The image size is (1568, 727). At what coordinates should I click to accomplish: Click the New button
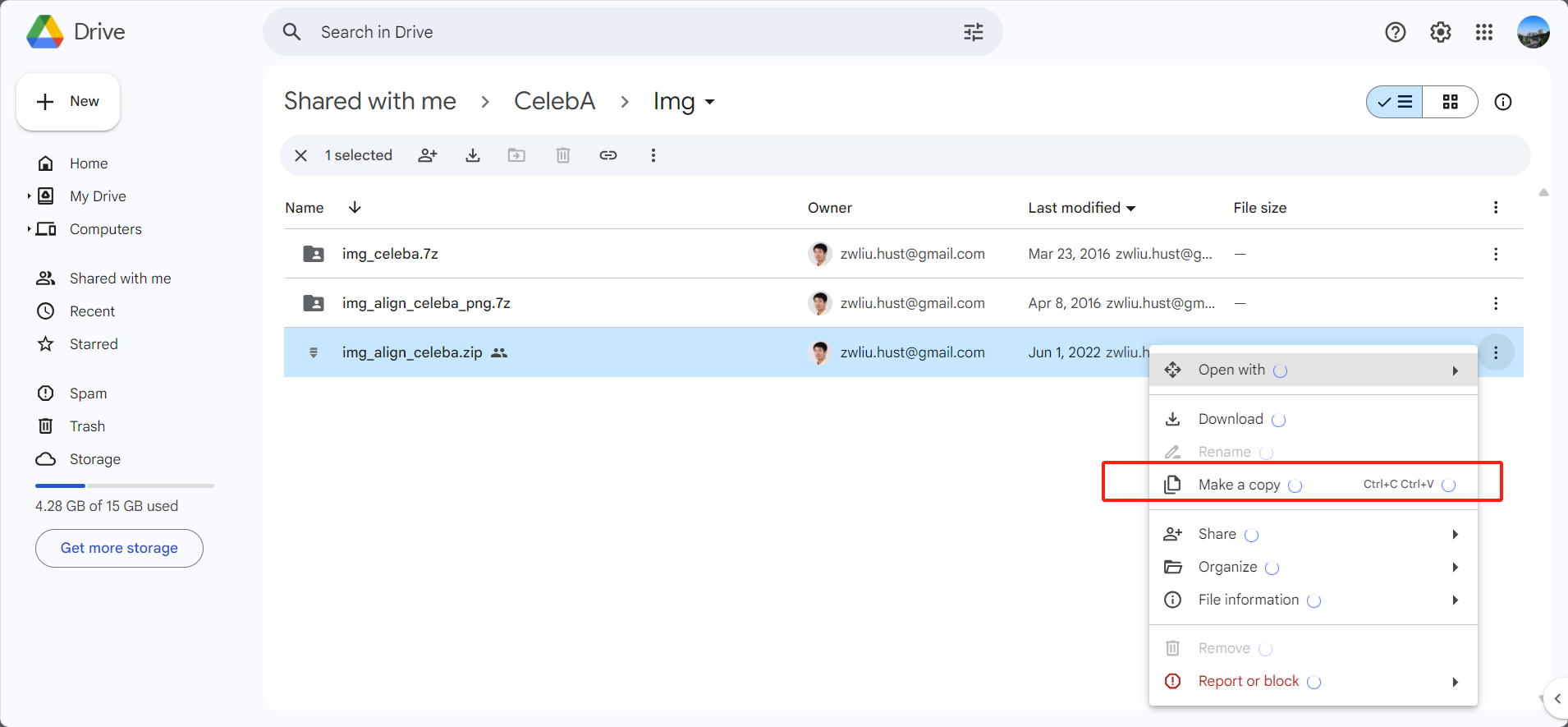click(x=68, y=102)
